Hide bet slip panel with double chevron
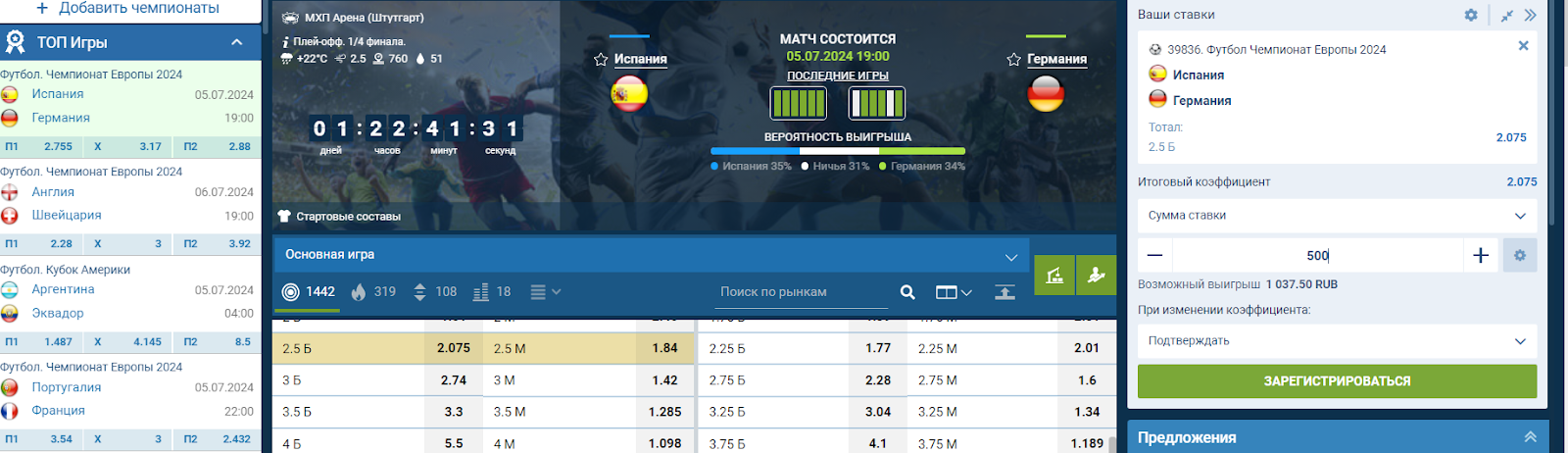 click(x=1531, y=15)
